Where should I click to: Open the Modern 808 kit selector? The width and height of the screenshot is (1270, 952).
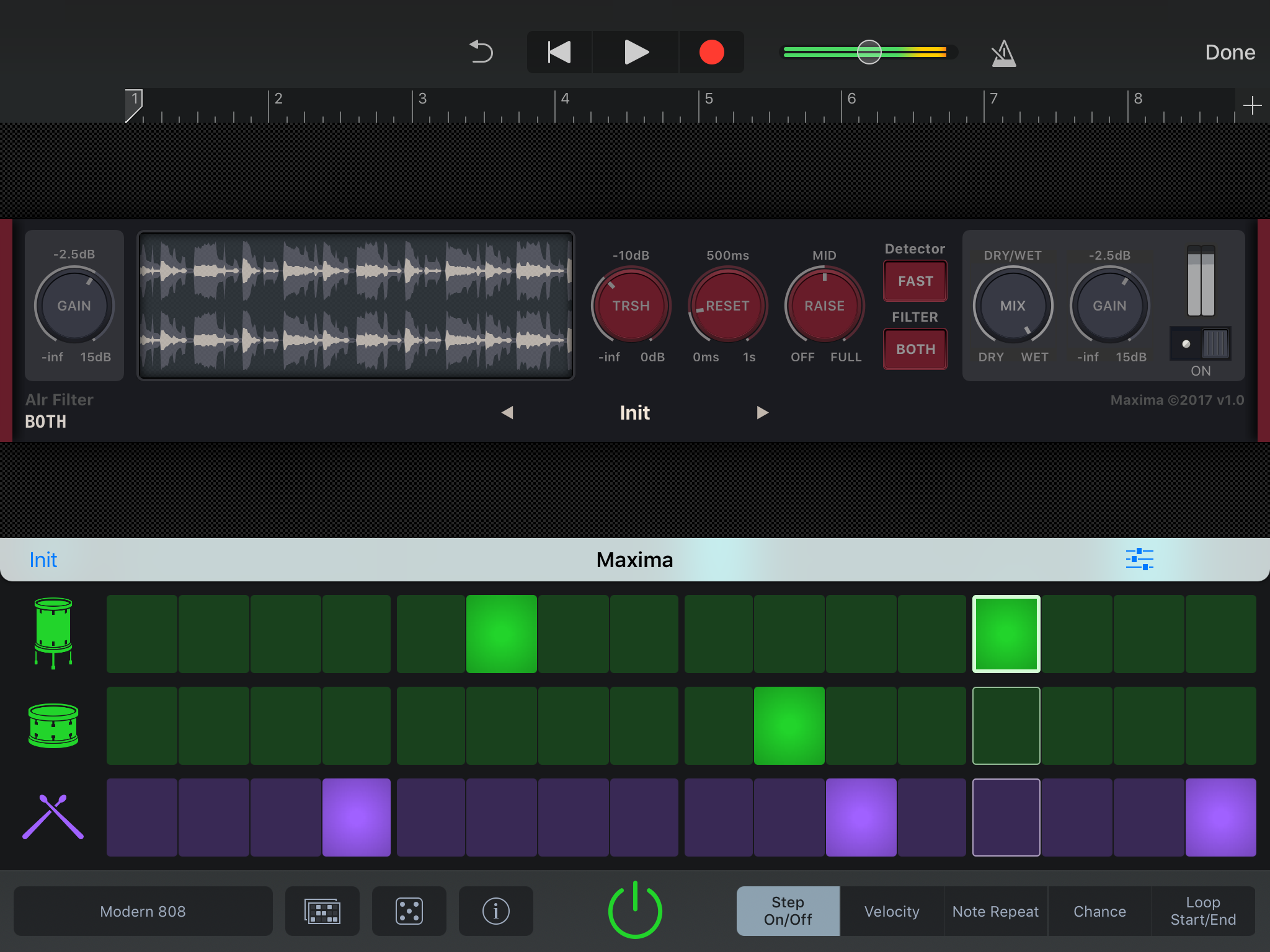(143, 911)
